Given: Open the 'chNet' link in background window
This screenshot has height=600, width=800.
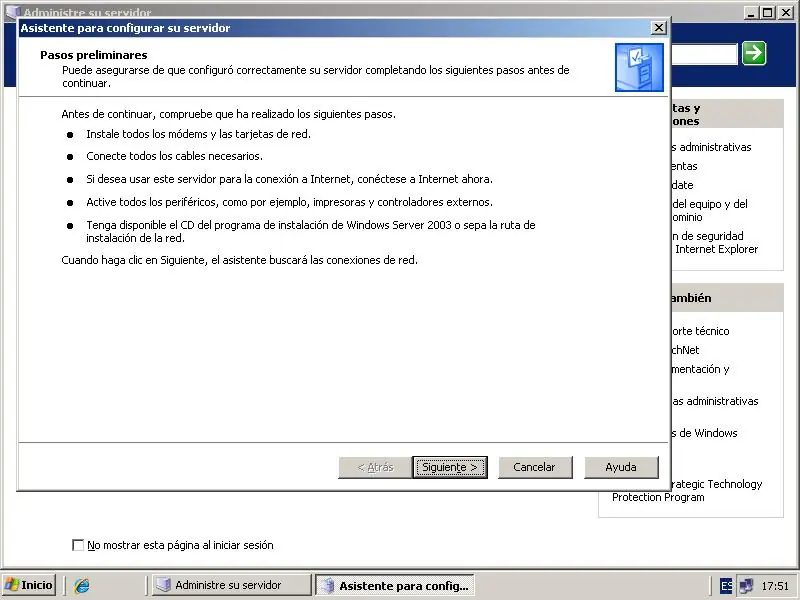Looking at the screenshot, I should coord(685,350).
